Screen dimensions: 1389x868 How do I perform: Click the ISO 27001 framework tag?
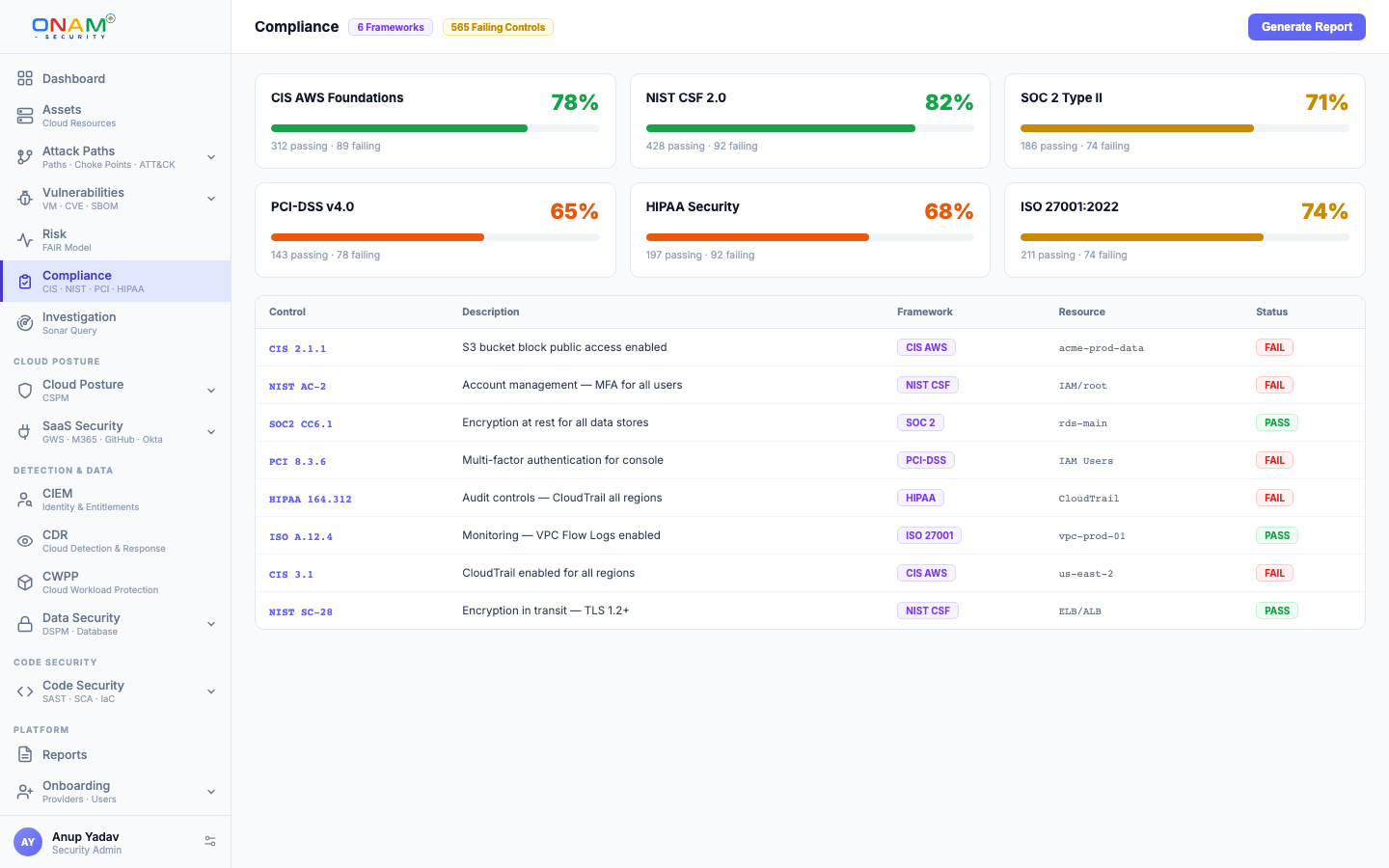(929, 535)
